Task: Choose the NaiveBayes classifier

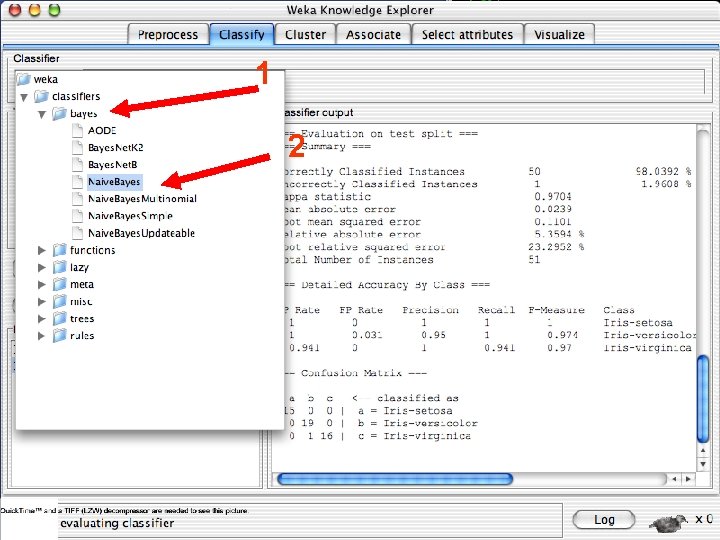Action: (114, 182)
